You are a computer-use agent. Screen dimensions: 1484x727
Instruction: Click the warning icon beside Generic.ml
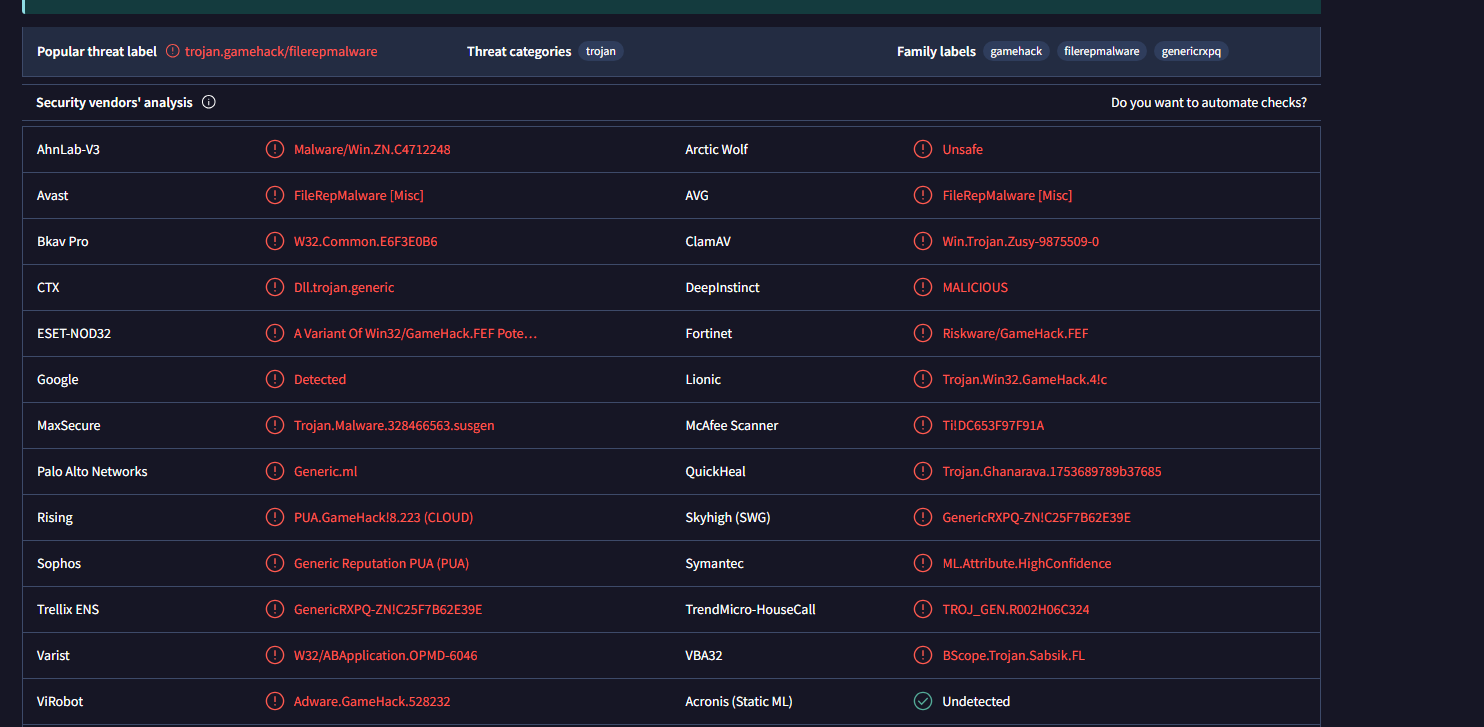274,471
